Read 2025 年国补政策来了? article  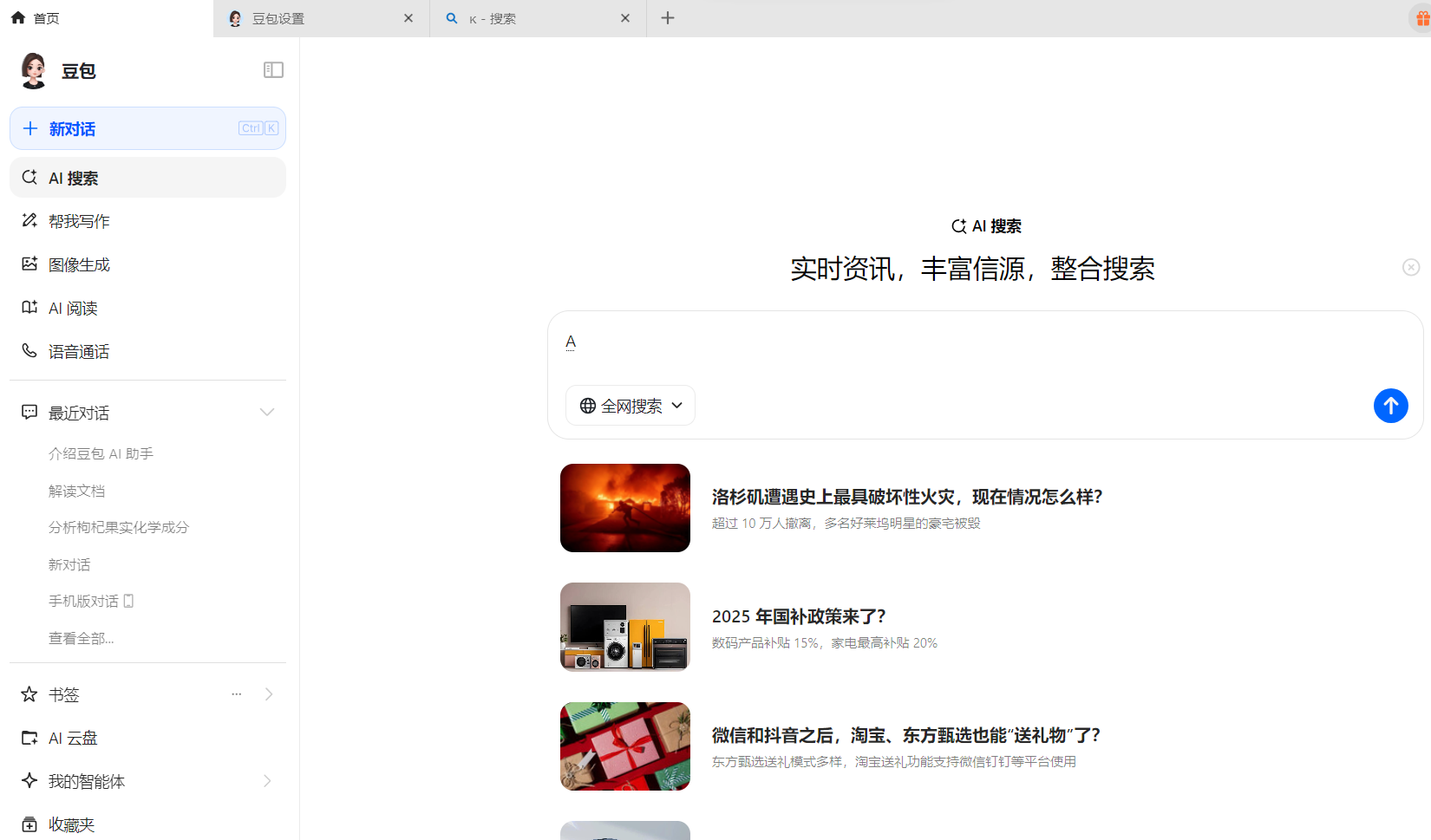799,616
